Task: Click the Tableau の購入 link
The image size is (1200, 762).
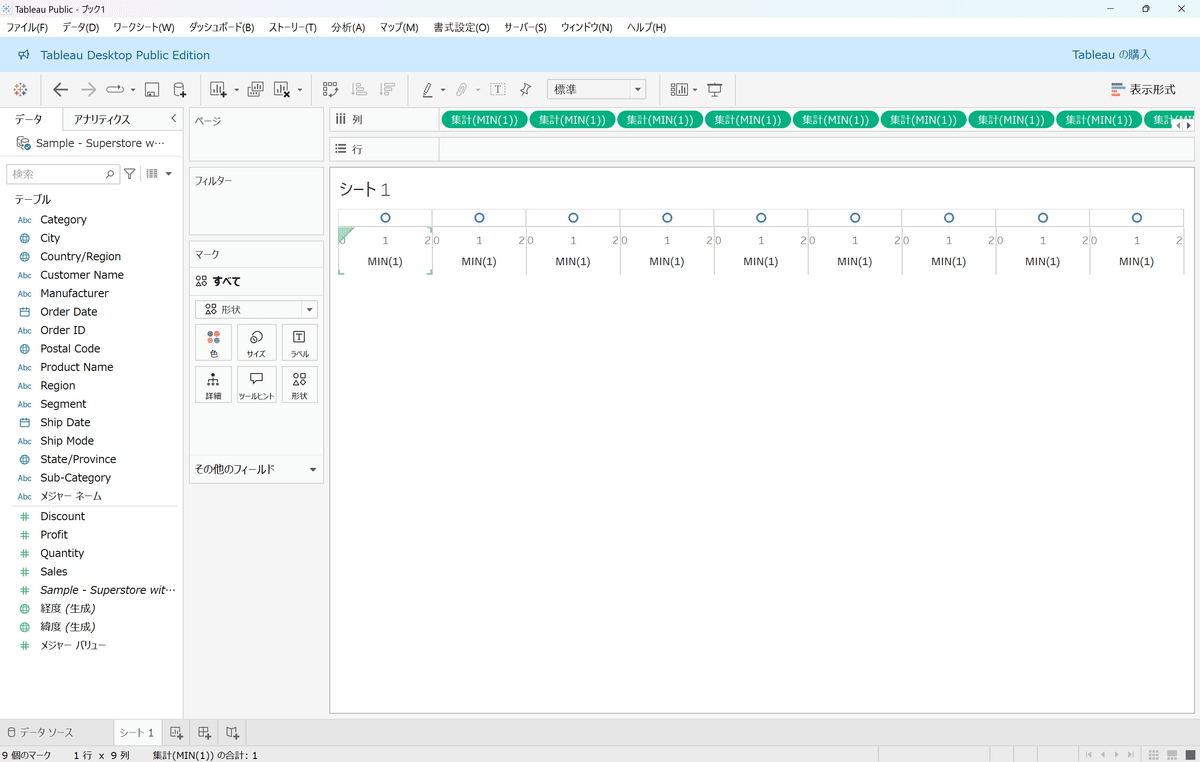Action: click(1111, 55)
